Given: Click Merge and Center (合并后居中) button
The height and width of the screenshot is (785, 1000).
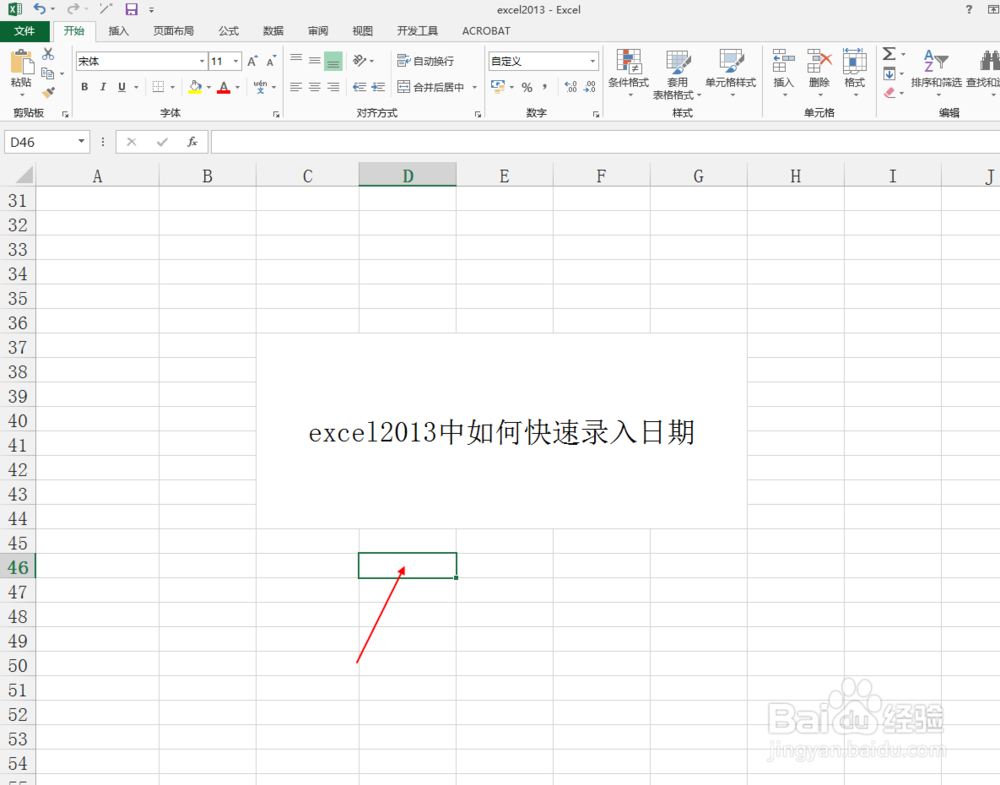Looking at the screenshot, I should point(430,87).
